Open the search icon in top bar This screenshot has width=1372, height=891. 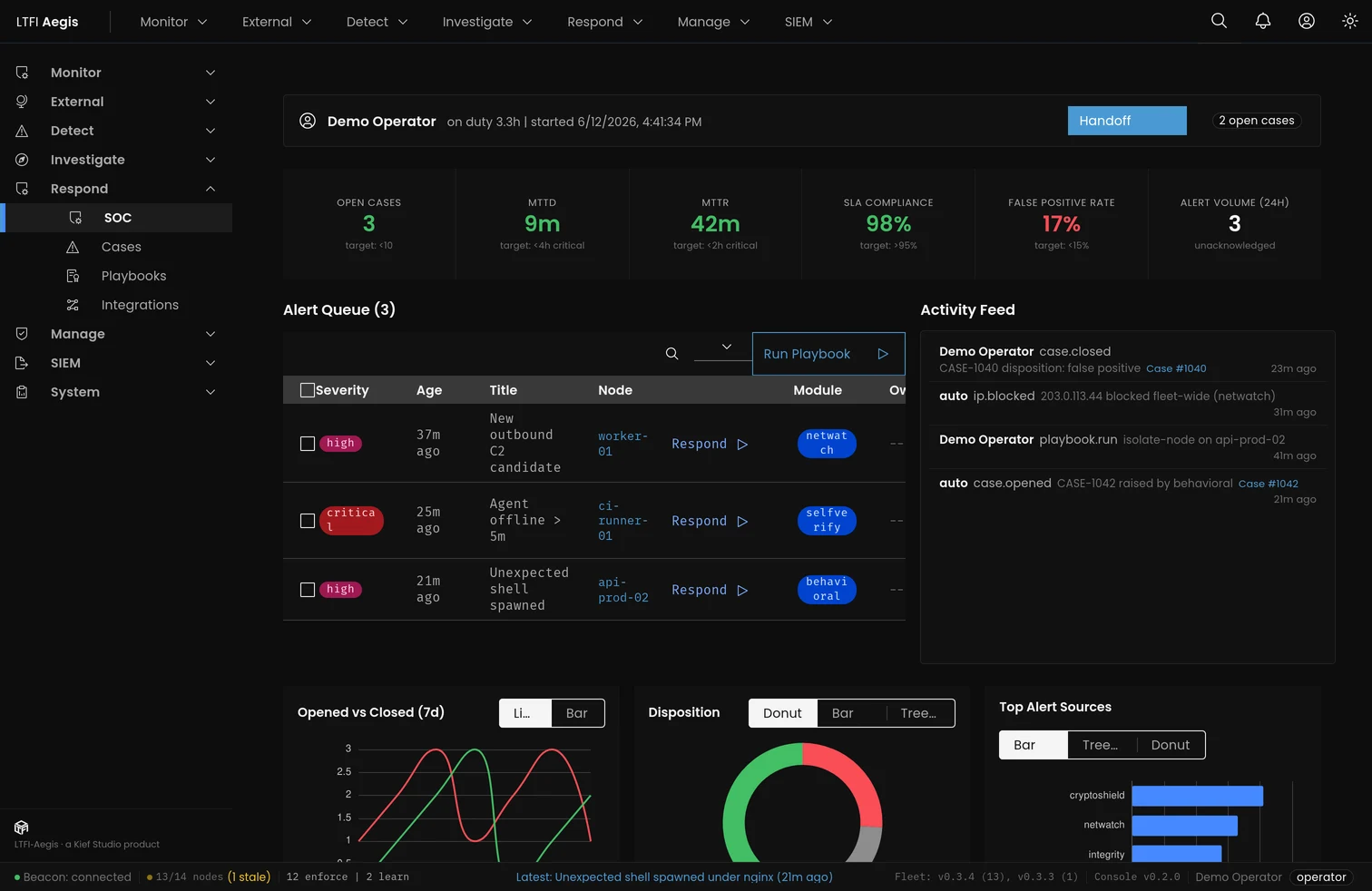(1219, 21)
